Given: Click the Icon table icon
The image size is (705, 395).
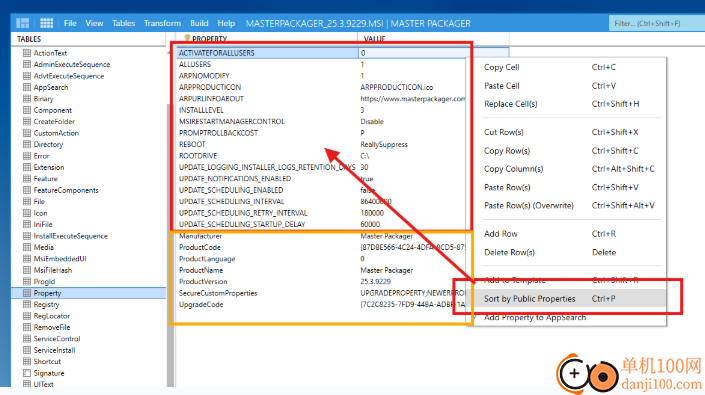Looking at the screenshot, I should click(27, 213).
